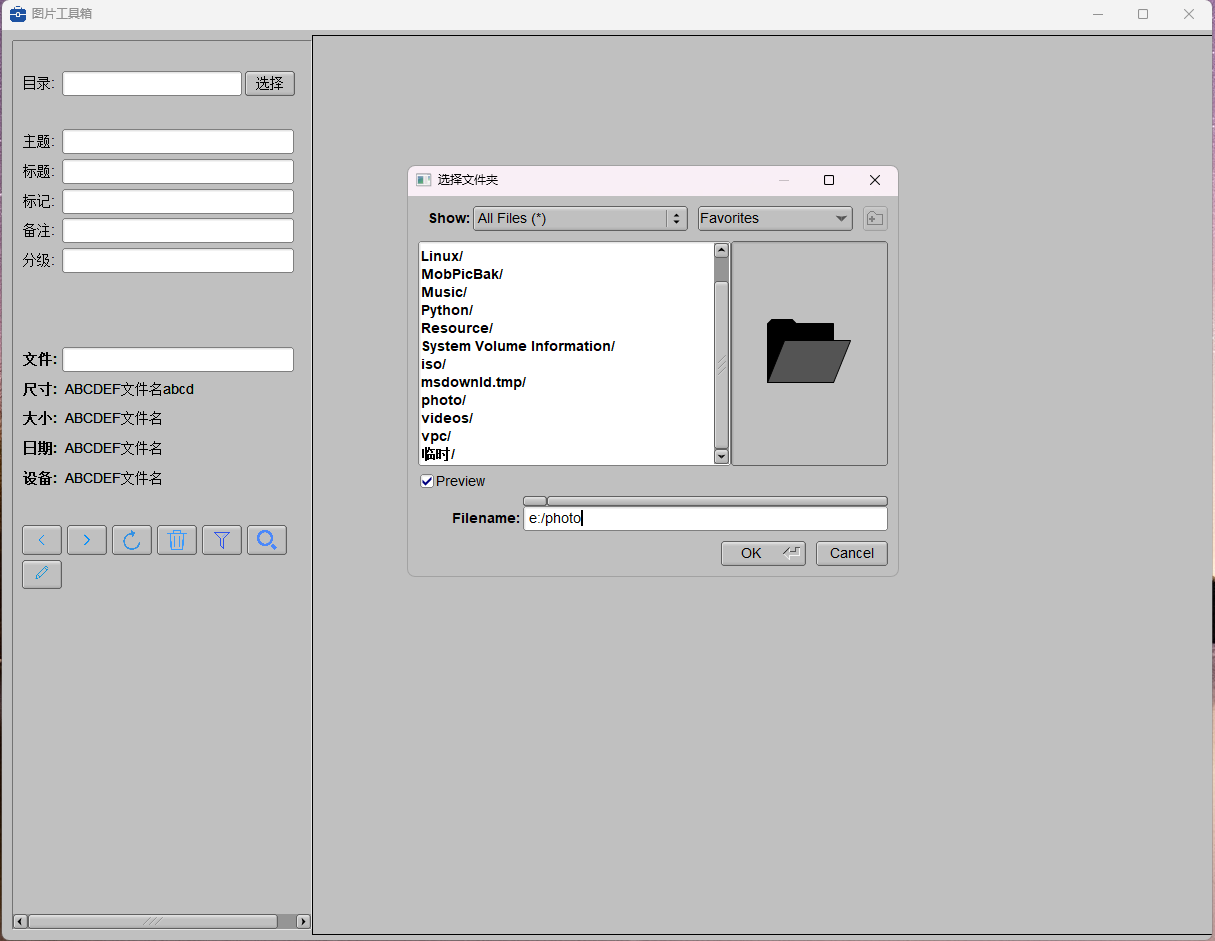Click the next image arrow icon
This screenshot has width=1215, height=941.
[87, 540]
